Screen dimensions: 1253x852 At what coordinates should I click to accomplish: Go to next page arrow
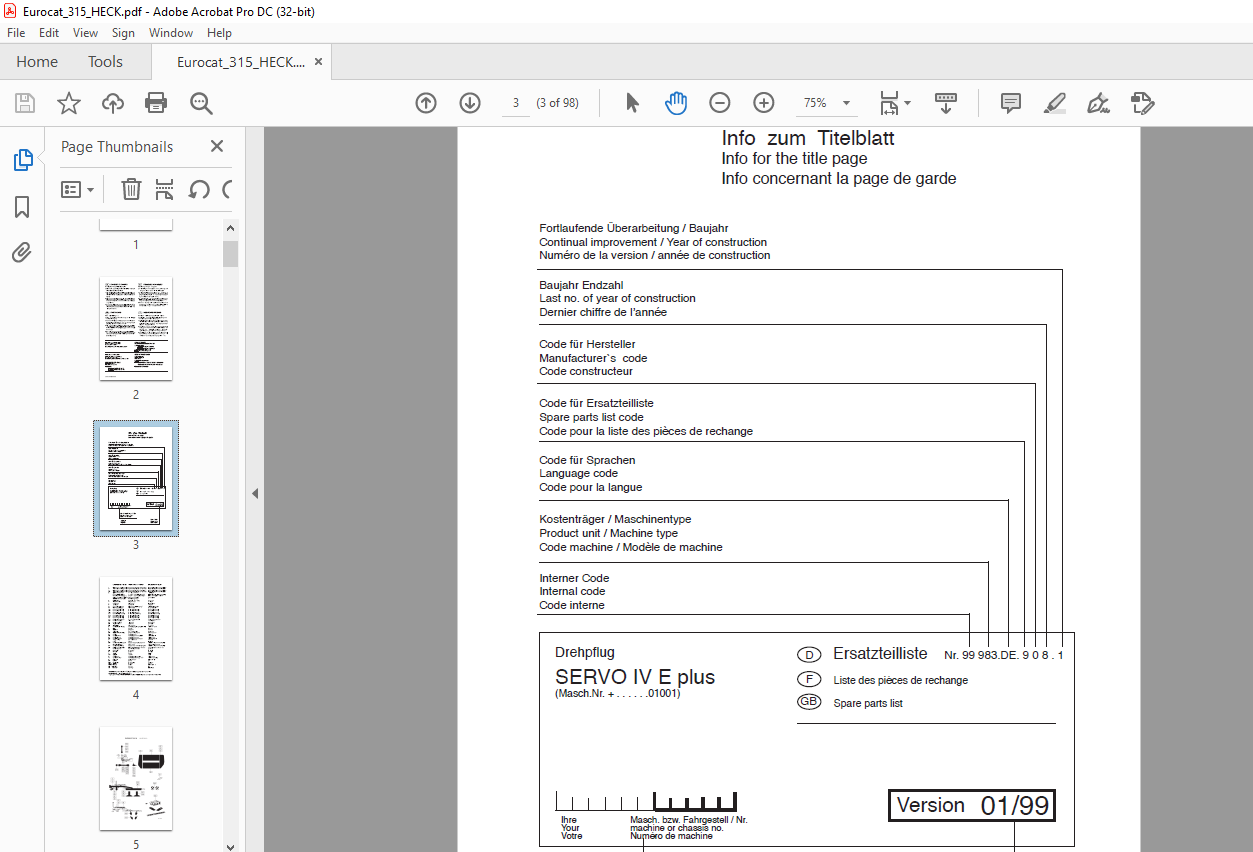pos(470,103)
